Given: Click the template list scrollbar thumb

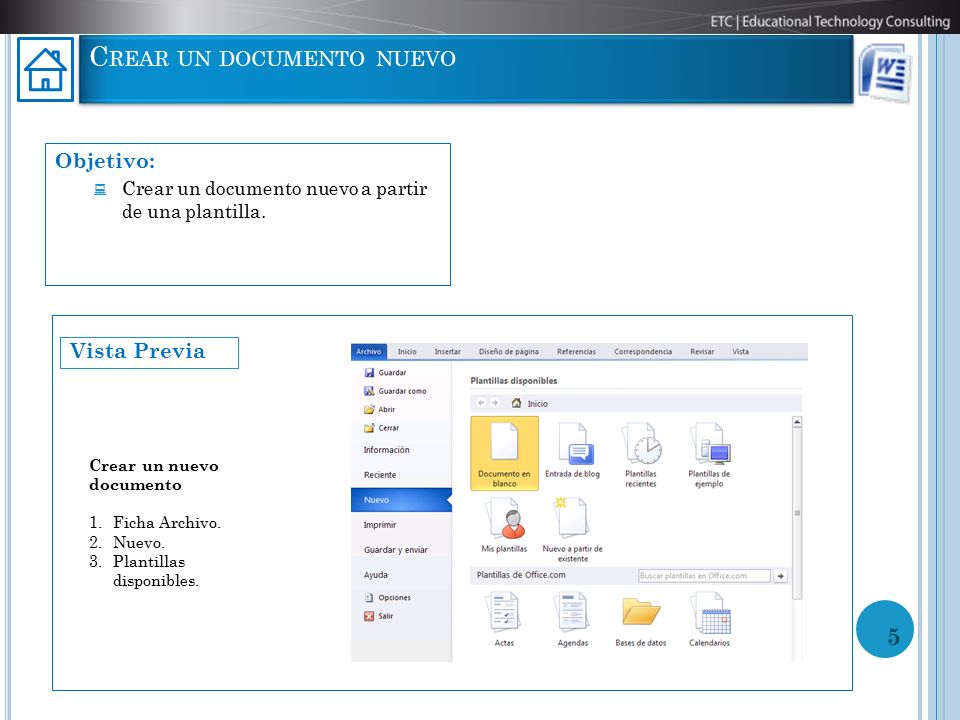Looking at the screenshot, I should 797,513.
